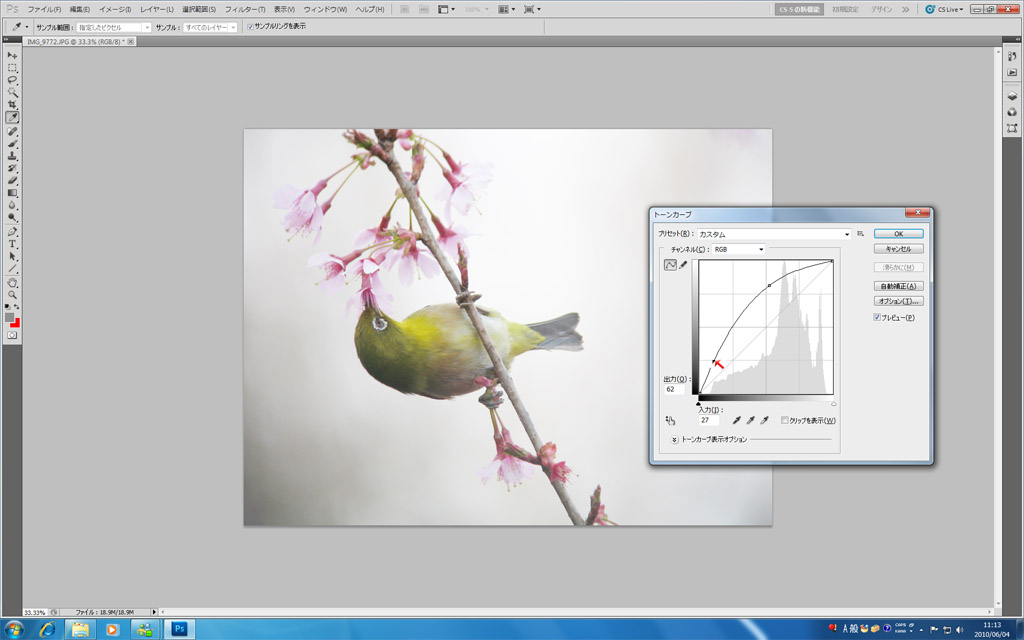Pick the Hand tool in the toolbox
Screen dimensions: 1024x640
pos(13,283)
